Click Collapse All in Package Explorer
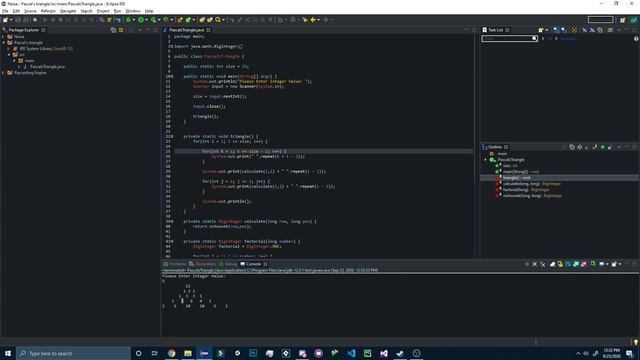This screenshot has width=640, height=360. pos(113,30)
